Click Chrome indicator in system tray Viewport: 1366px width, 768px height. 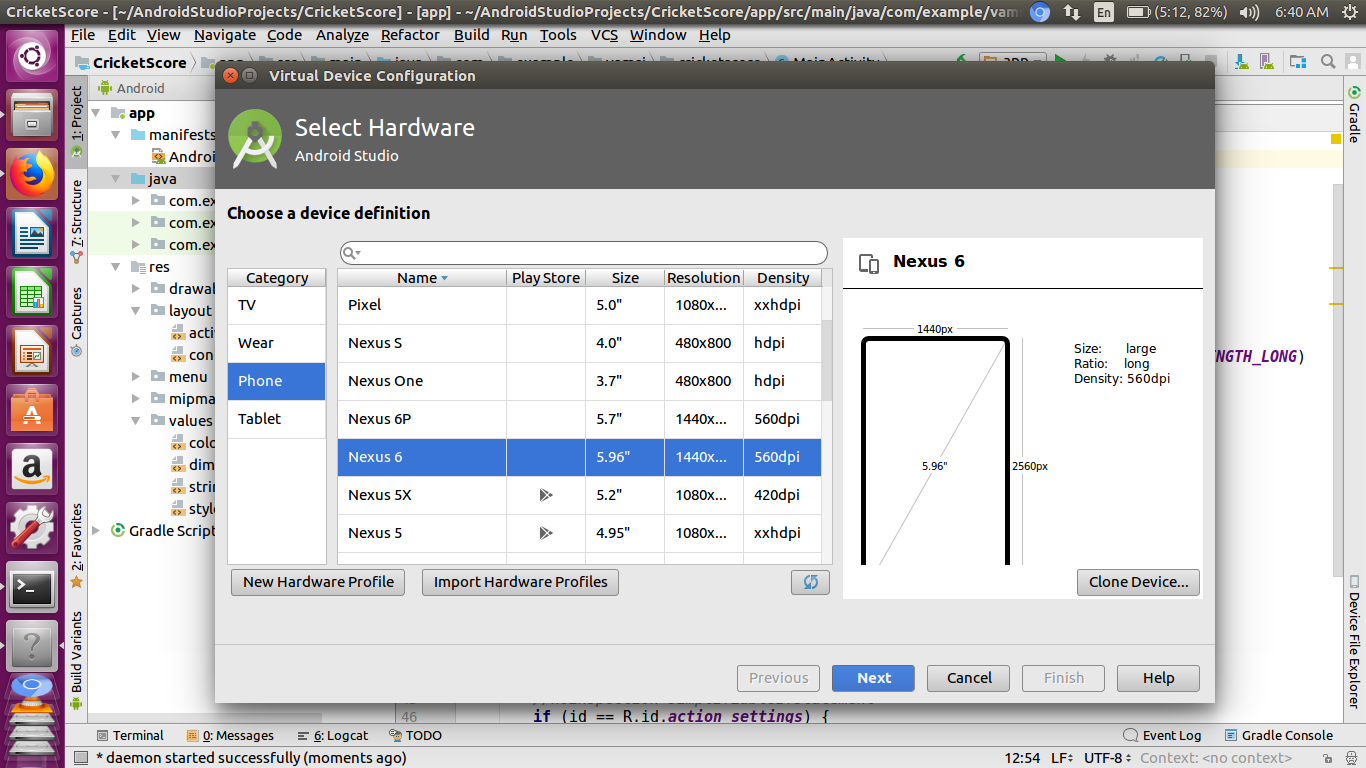(x=1039, y=12)
